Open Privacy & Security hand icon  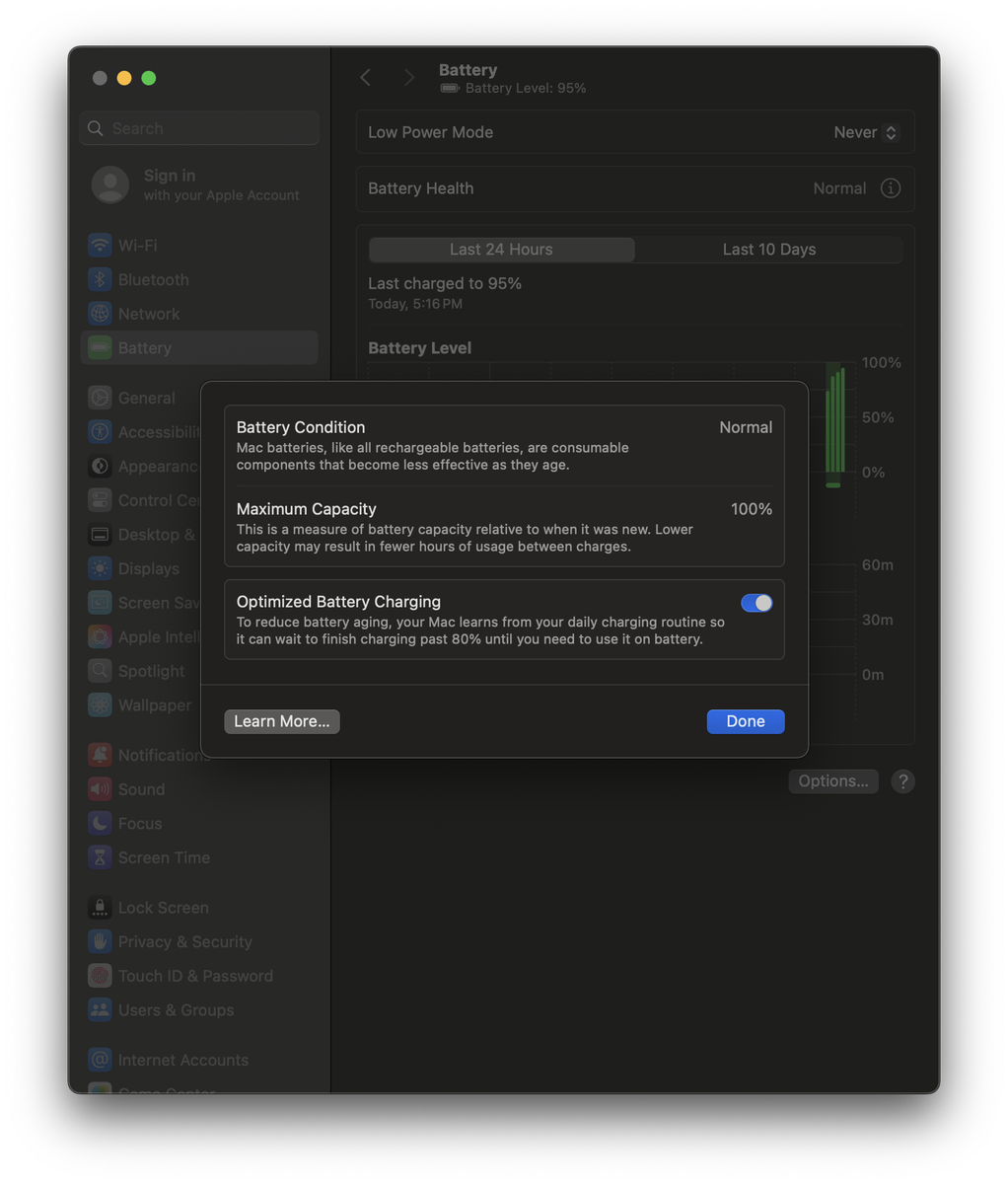tap(100, 942)
